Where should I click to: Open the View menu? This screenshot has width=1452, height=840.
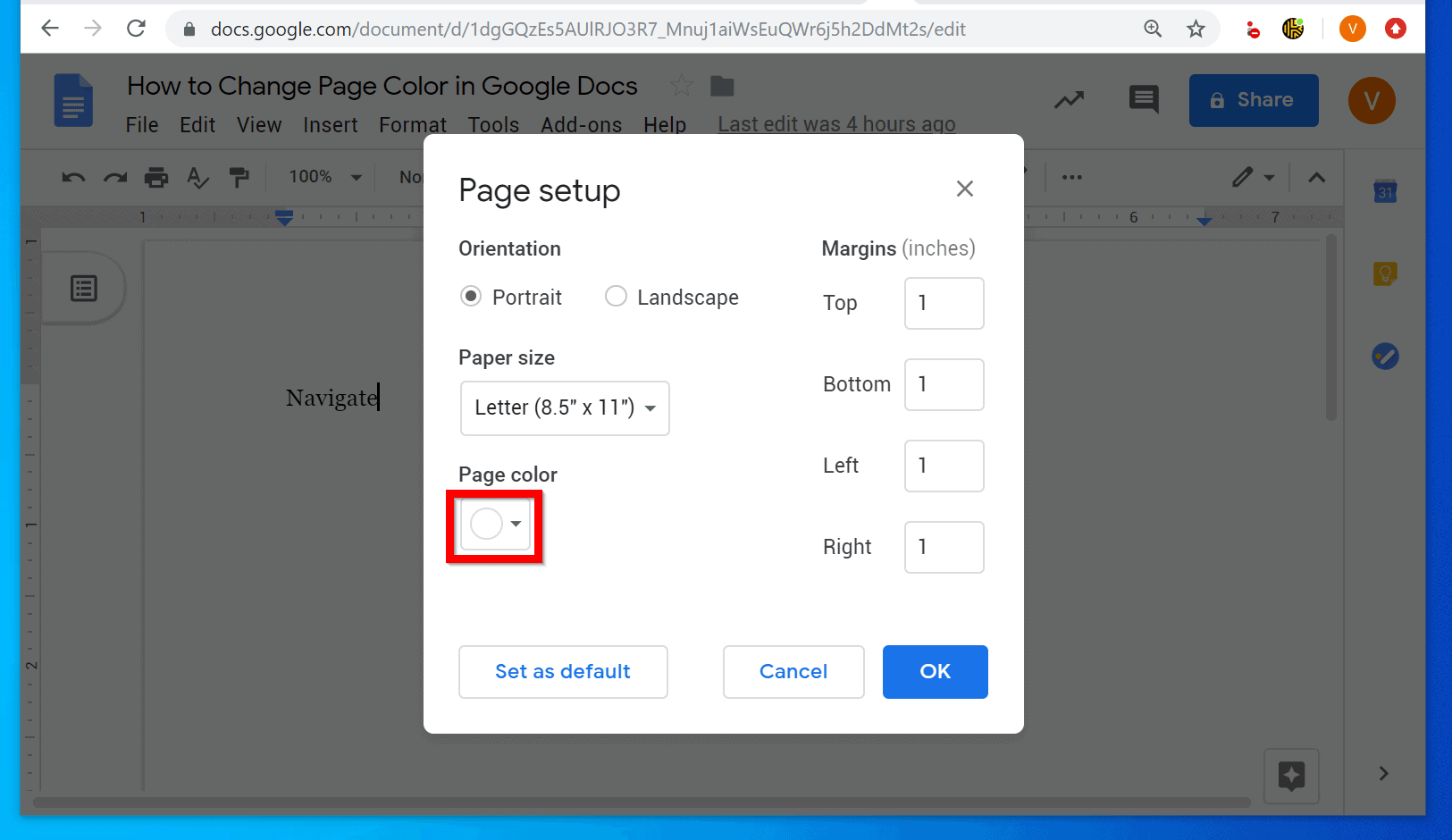pyautogui.click(x=259, y=125)
